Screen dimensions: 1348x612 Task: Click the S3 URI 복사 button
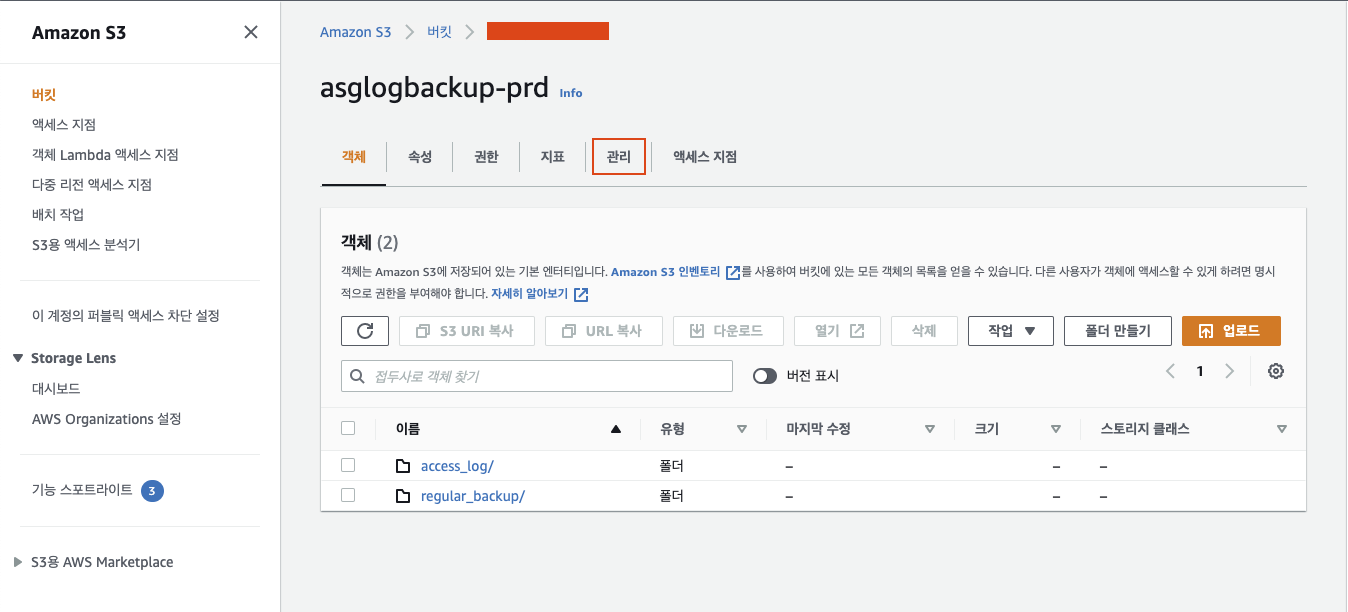tap(467, 331)
